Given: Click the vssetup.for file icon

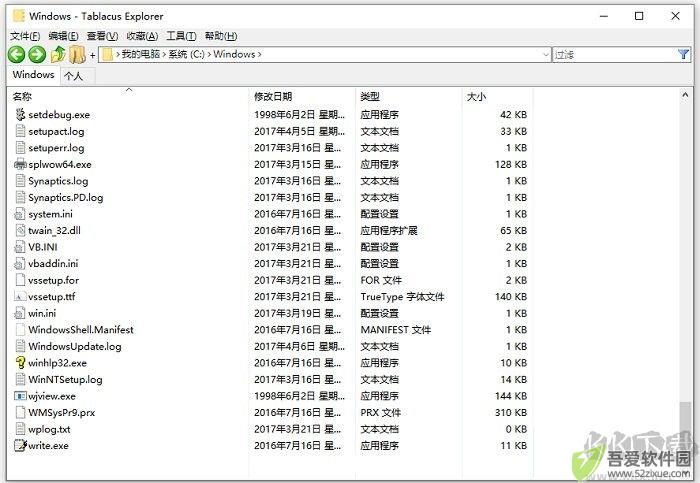Looking at the screenshot, I should [x=20, y=280].
